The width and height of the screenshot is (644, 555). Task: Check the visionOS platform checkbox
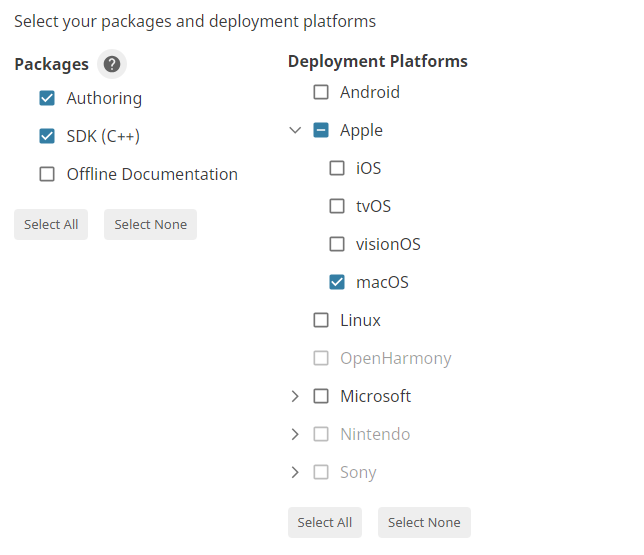(337, 244)
